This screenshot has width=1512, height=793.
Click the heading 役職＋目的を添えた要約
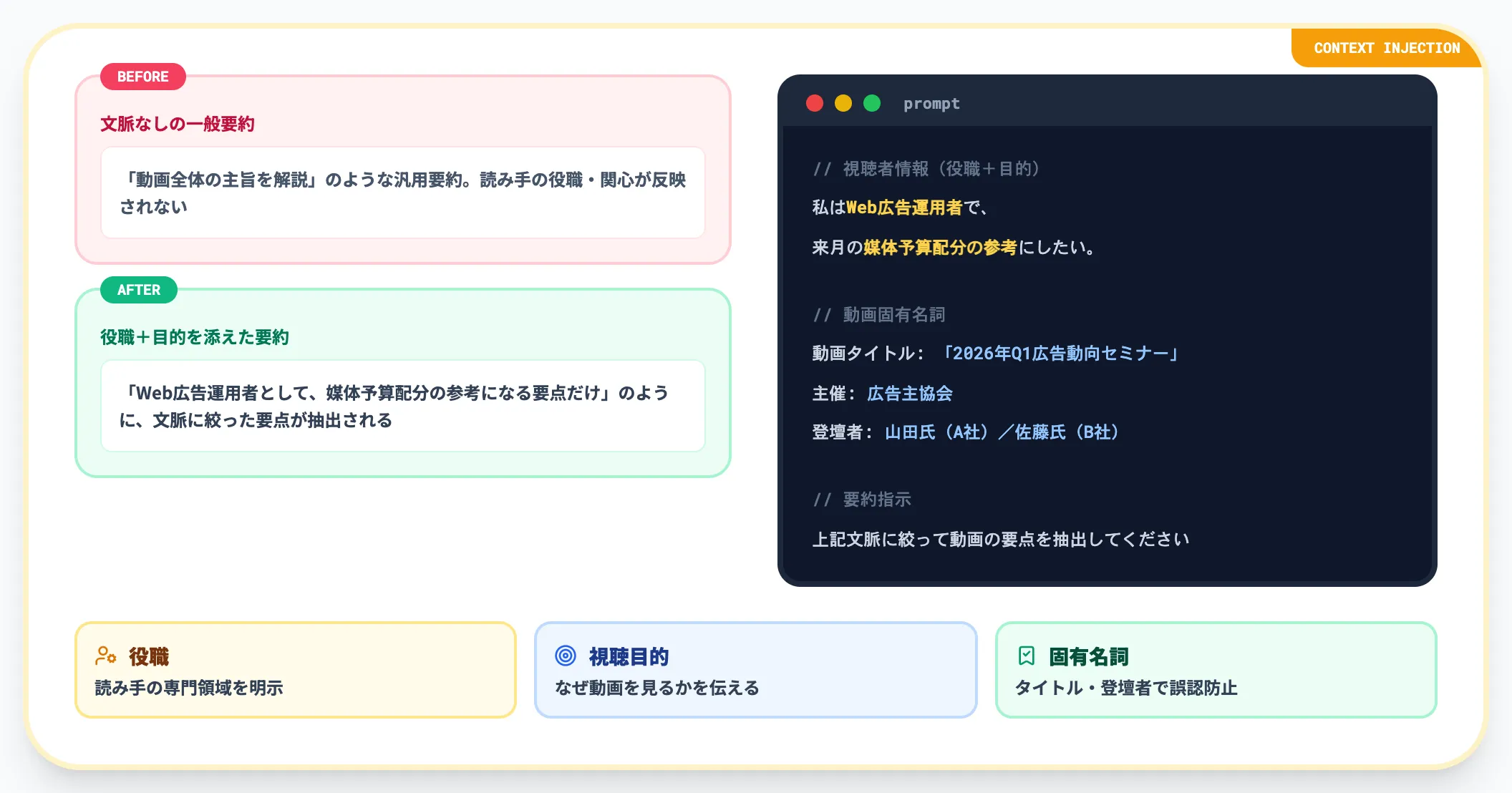click(x=195, y=337)
